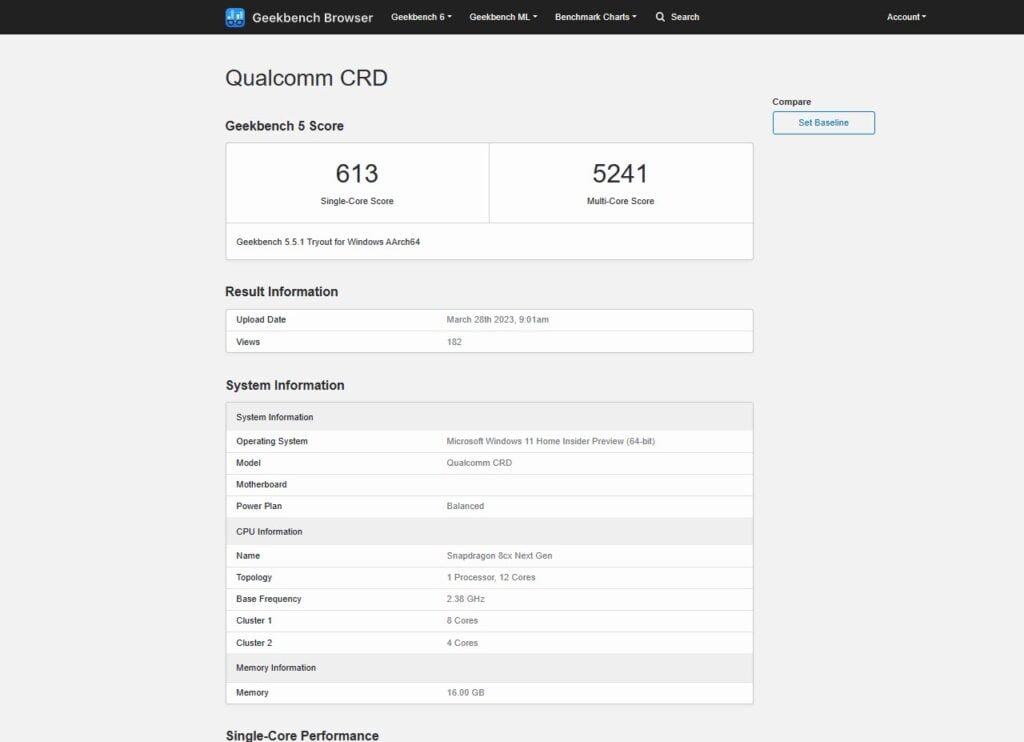
Task: Click the Geekbench logo icon
Action: (x=235, y=18)
